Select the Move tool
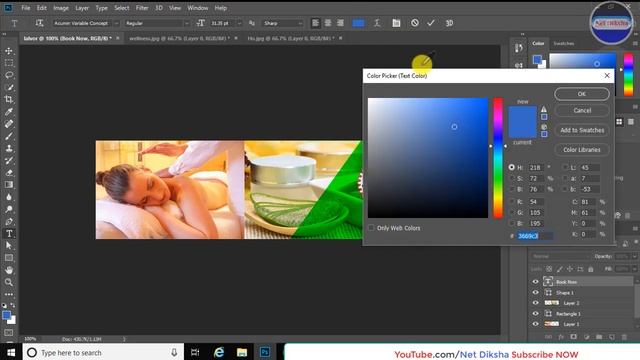The image size is (640, 360). (x=9, y=51)
